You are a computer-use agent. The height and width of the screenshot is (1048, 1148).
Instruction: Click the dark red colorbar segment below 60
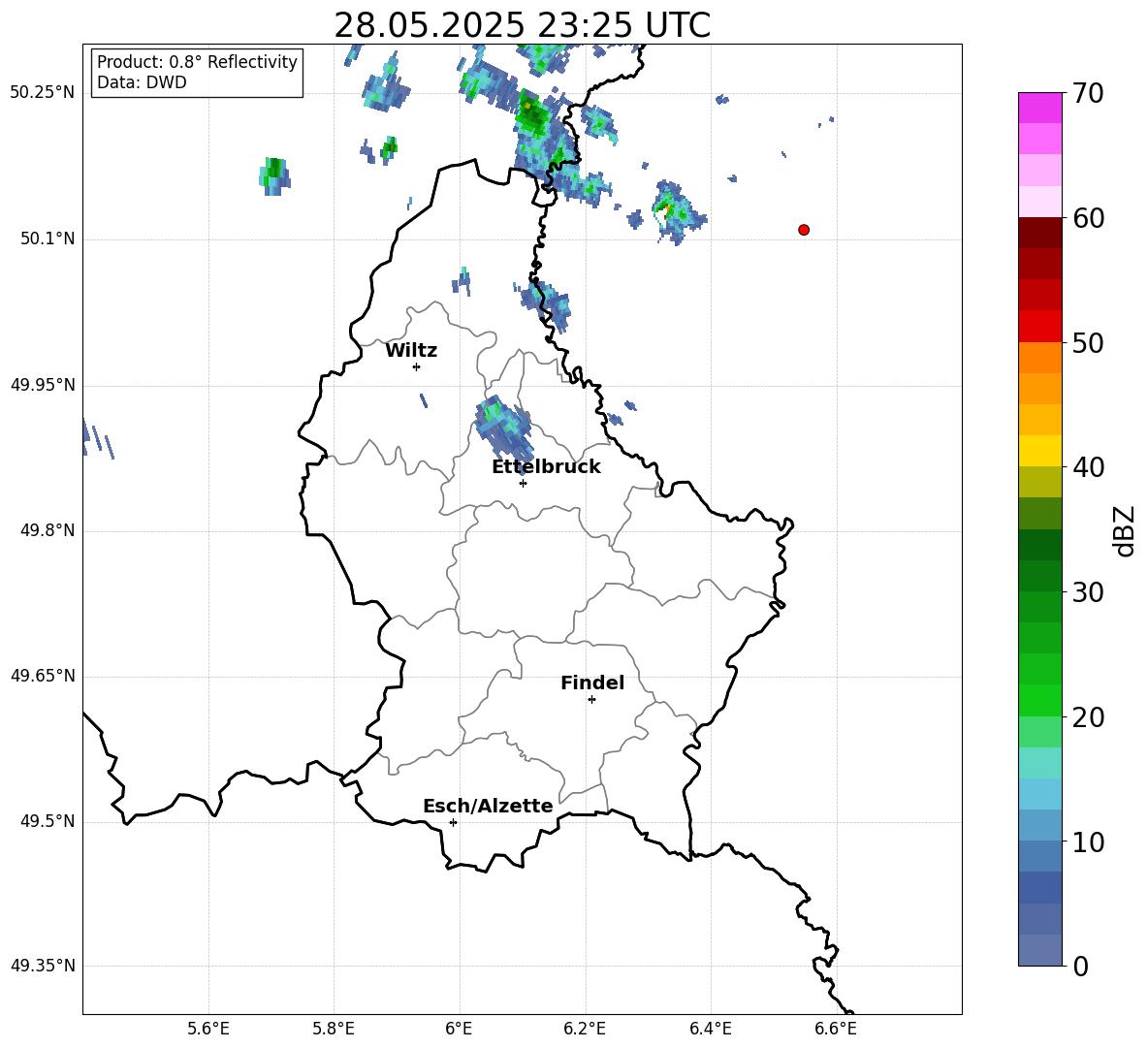point(1039,233)
